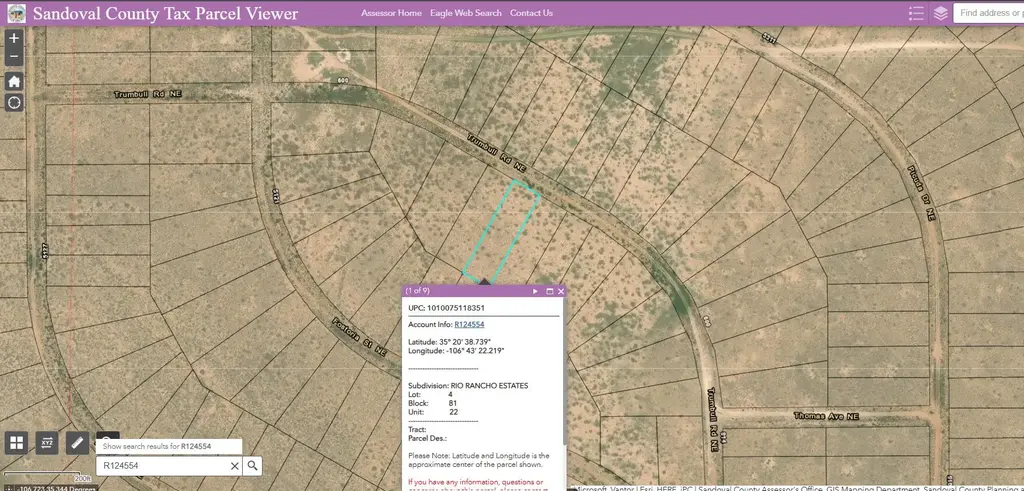Click the 'Fostoria St NE' road label

360,336
